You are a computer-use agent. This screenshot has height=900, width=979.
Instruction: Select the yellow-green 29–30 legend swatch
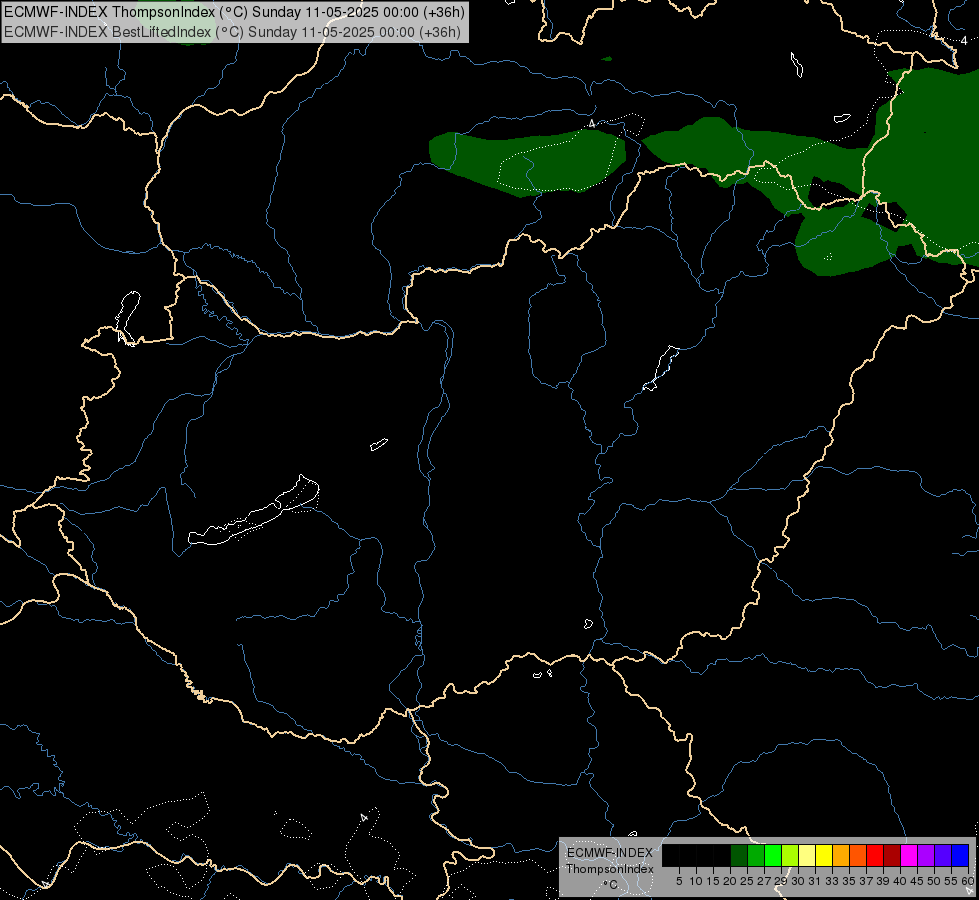coord(790,855)
